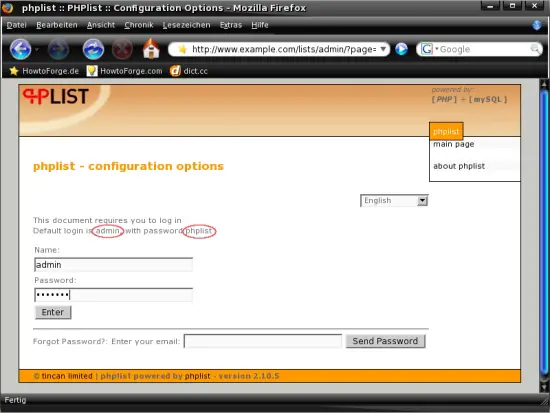Image resolution: width=550 pixels, height=413 pixels.
Task: Open the English language dropdown
Action: (394, 201)
